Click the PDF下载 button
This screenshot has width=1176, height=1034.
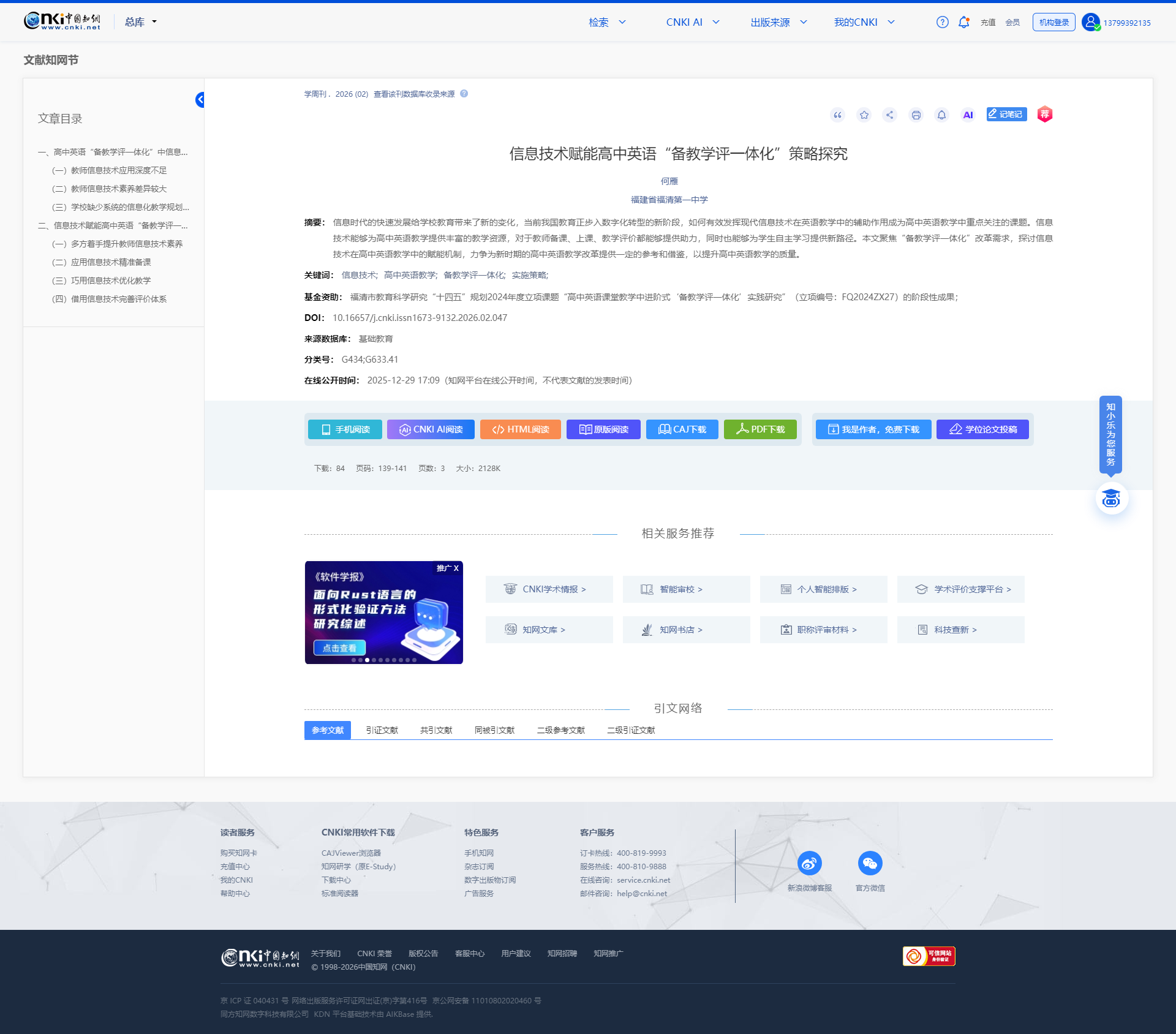pos(760,429)
